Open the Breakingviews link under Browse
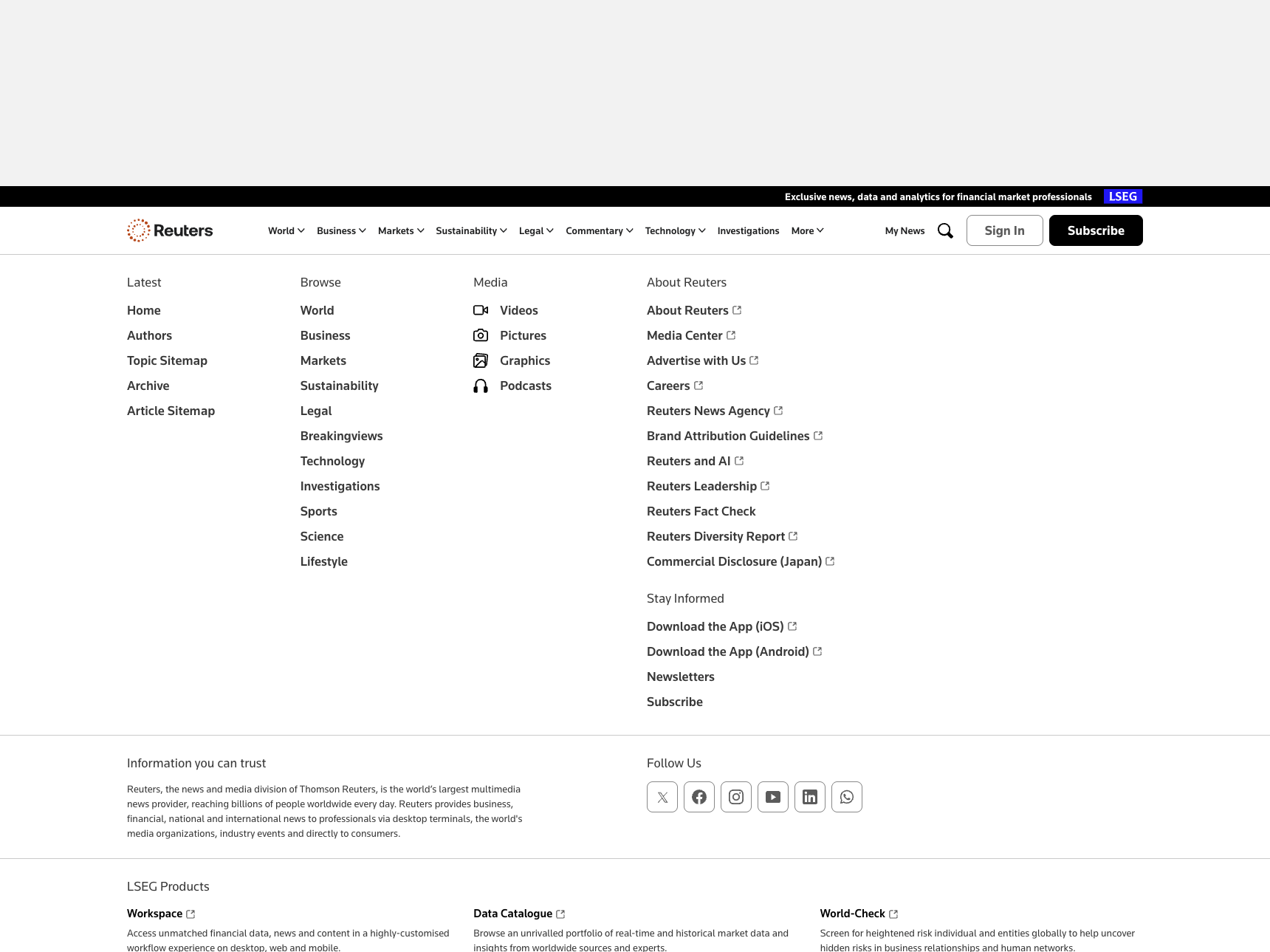Image resolution: width=1270 pixels, height=952 pixels. coord(341,436)
